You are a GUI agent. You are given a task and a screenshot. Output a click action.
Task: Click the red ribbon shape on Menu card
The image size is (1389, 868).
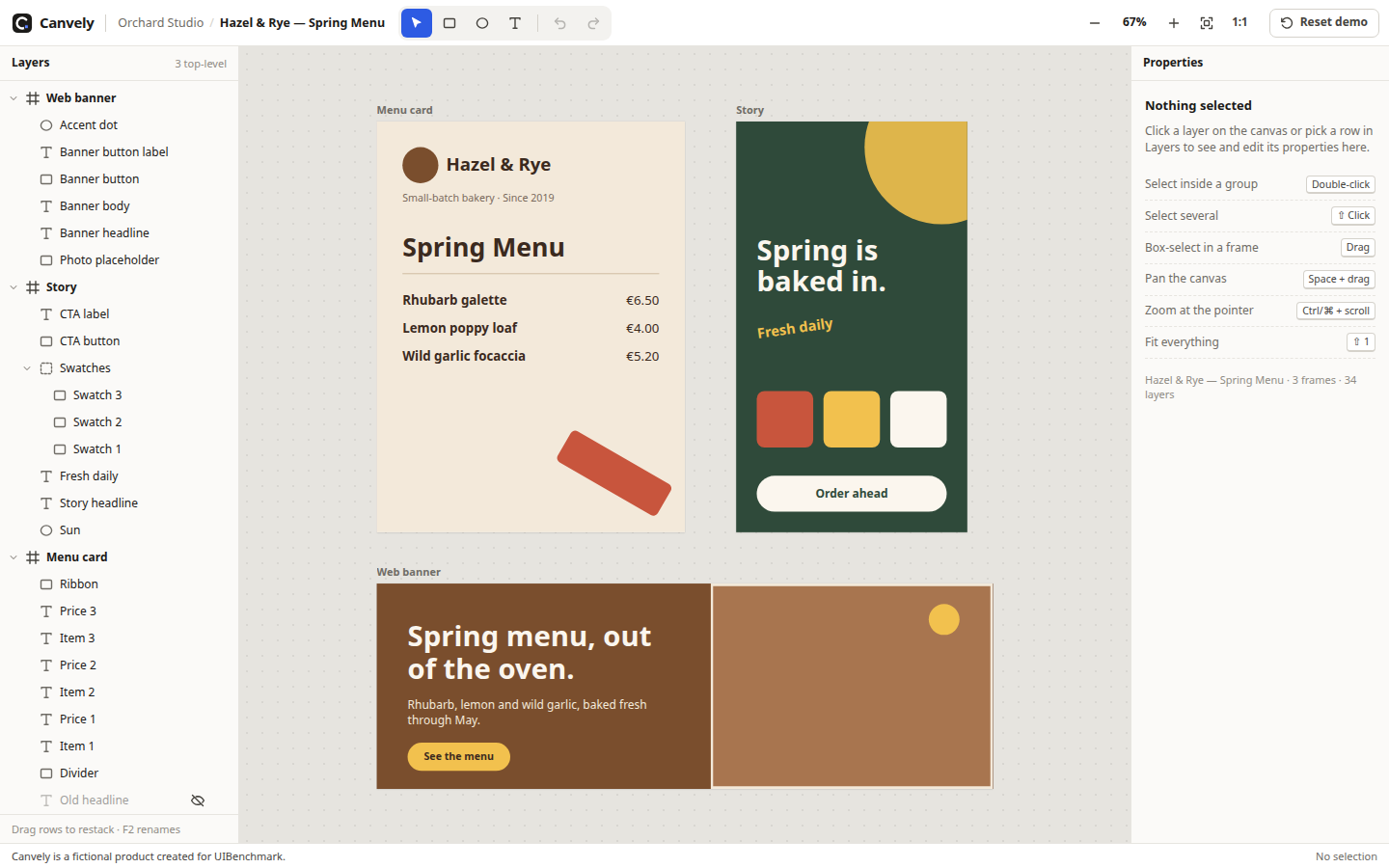pyautogui.click(x=614, y=474)
